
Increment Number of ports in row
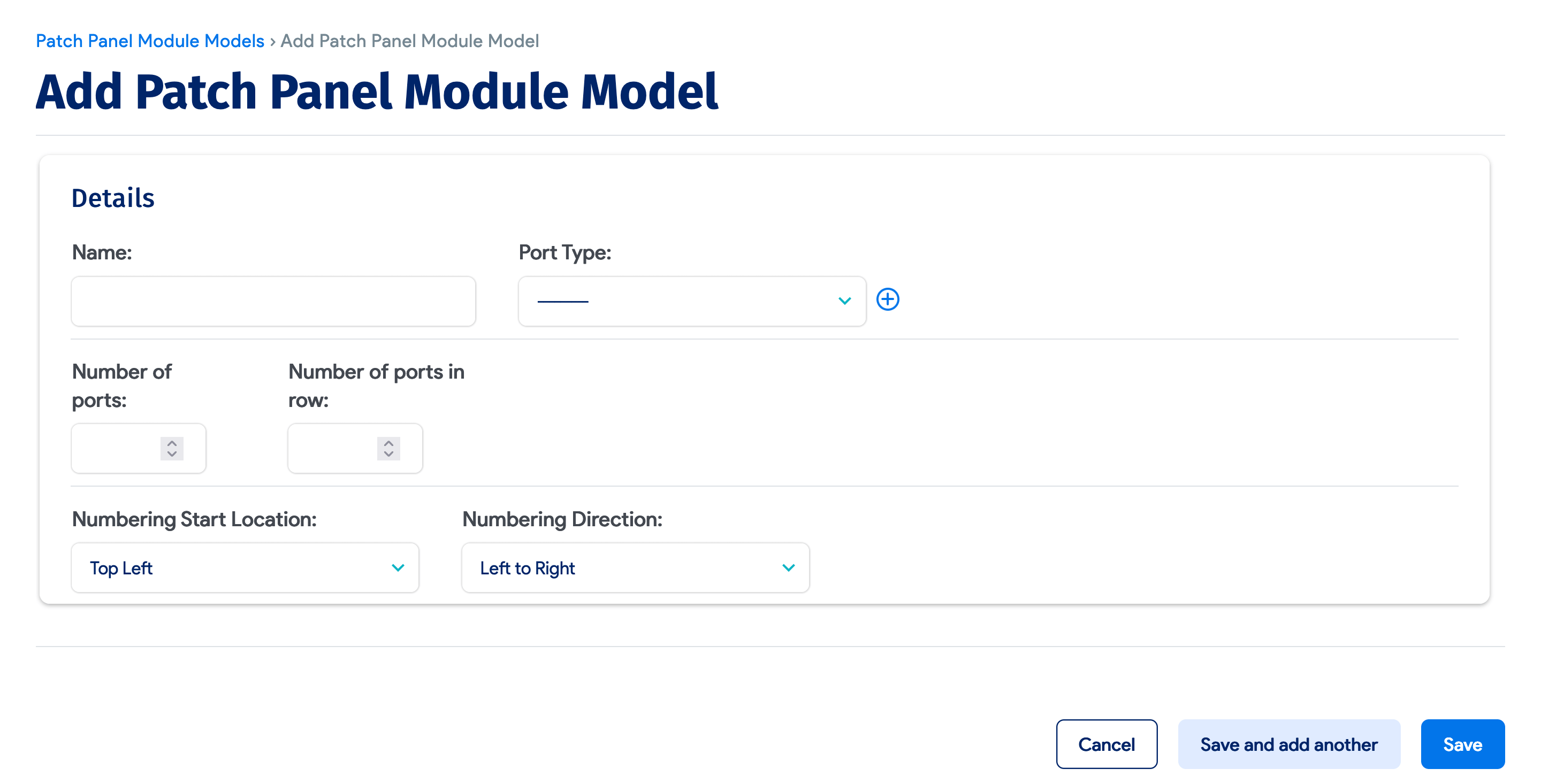(x=388, y=443)
